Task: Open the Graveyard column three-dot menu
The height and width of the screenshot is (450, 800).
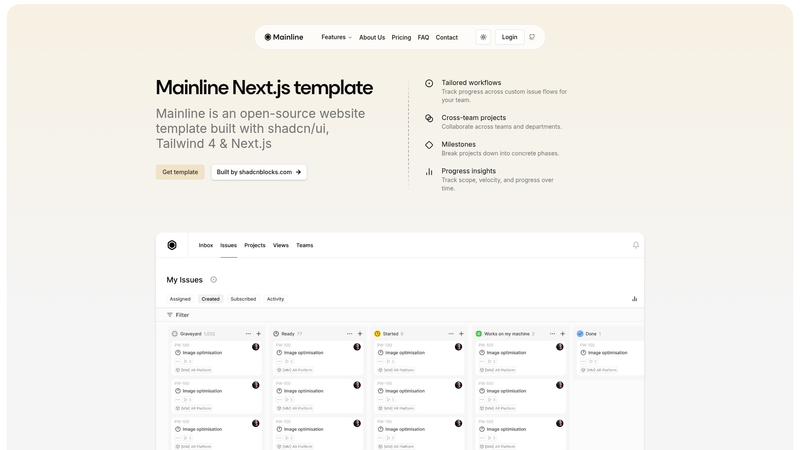Action: pos(248,334)
